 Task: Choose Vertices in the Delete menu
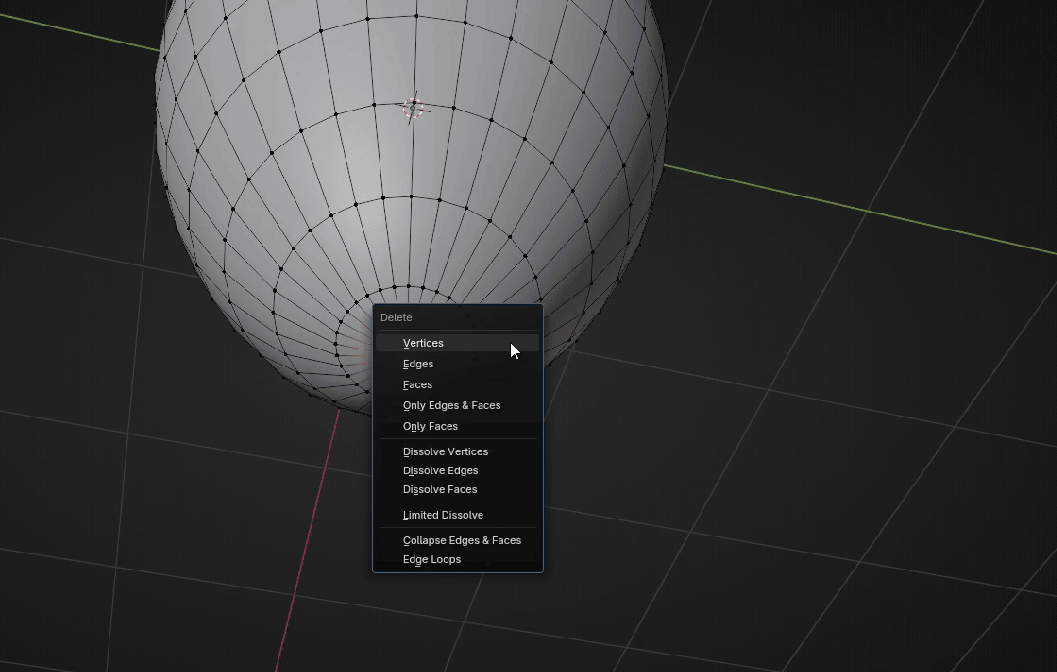click(423, 343)
